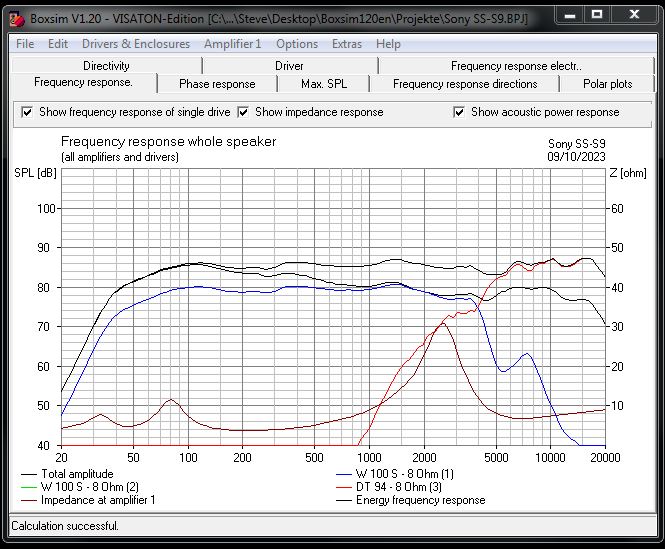Click the Calculation successful status text
Viewport: 665px width, 549px height.
[64, 526]
